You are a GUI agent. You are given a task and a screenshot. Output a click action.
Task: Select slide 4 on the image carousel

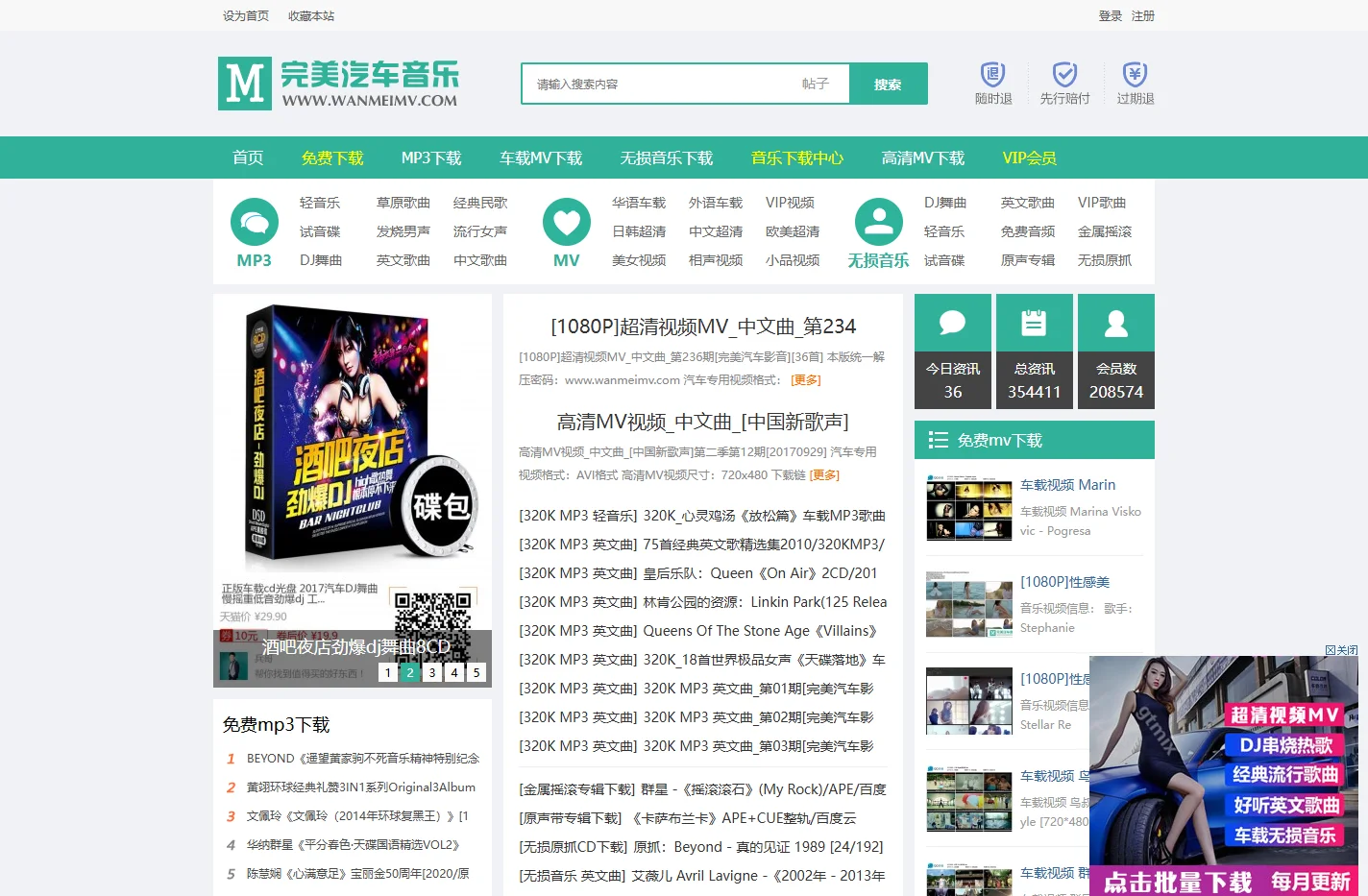pos(454,673)
